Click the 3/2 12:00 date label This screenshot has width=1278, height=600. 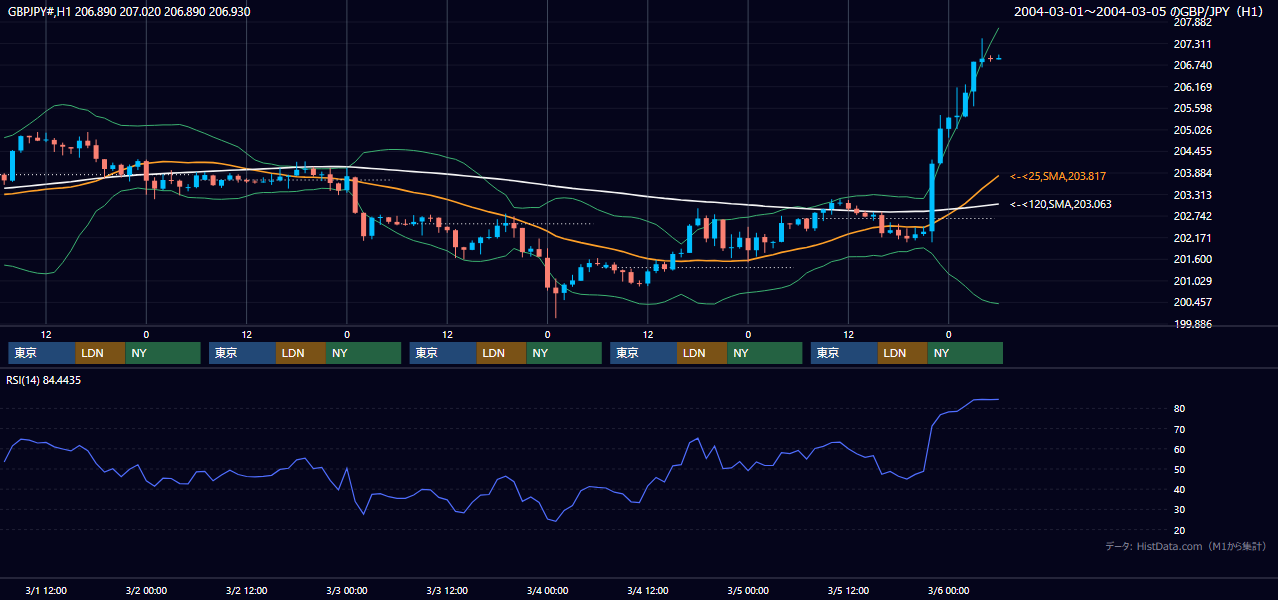pos(246,590)
